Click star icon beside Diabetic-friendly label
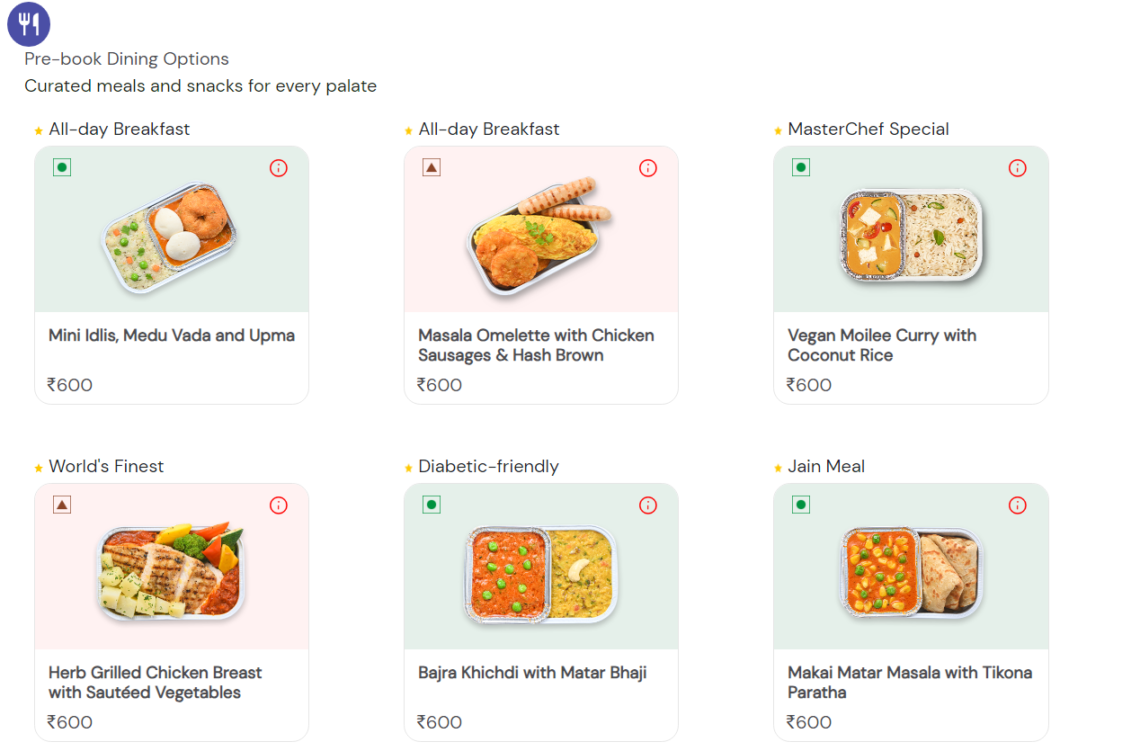 click(408, 466)
